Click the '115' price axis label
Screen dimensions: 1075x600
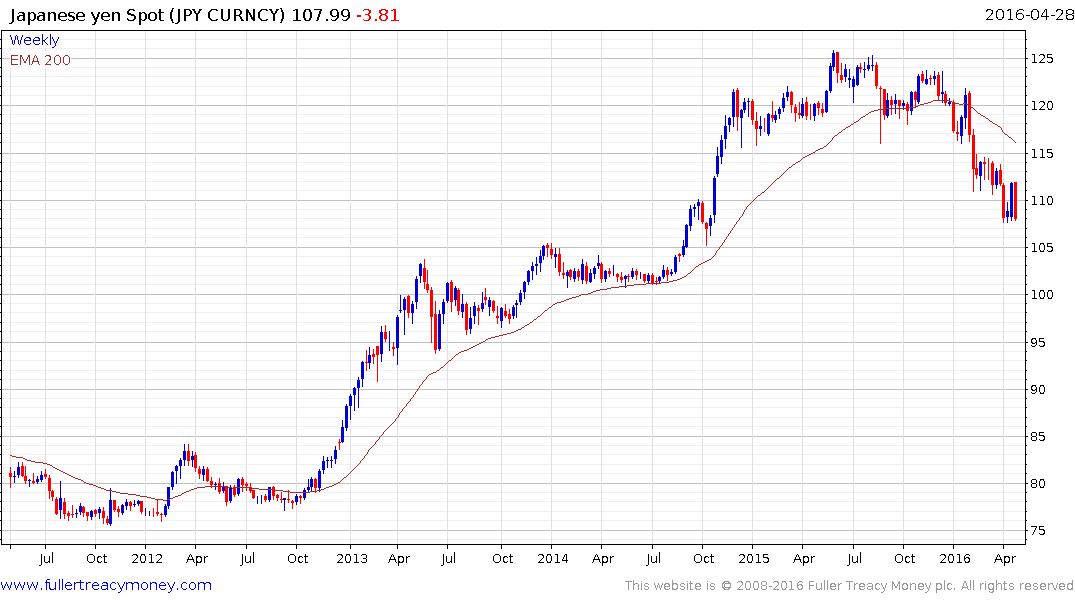pos(1042,153)
